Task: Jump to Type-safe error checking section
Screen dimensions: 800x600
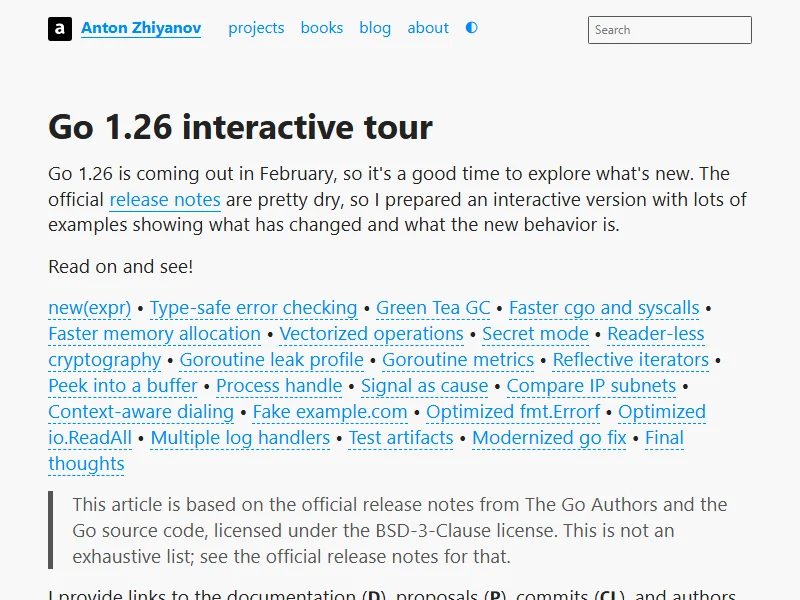Action: 253,308
